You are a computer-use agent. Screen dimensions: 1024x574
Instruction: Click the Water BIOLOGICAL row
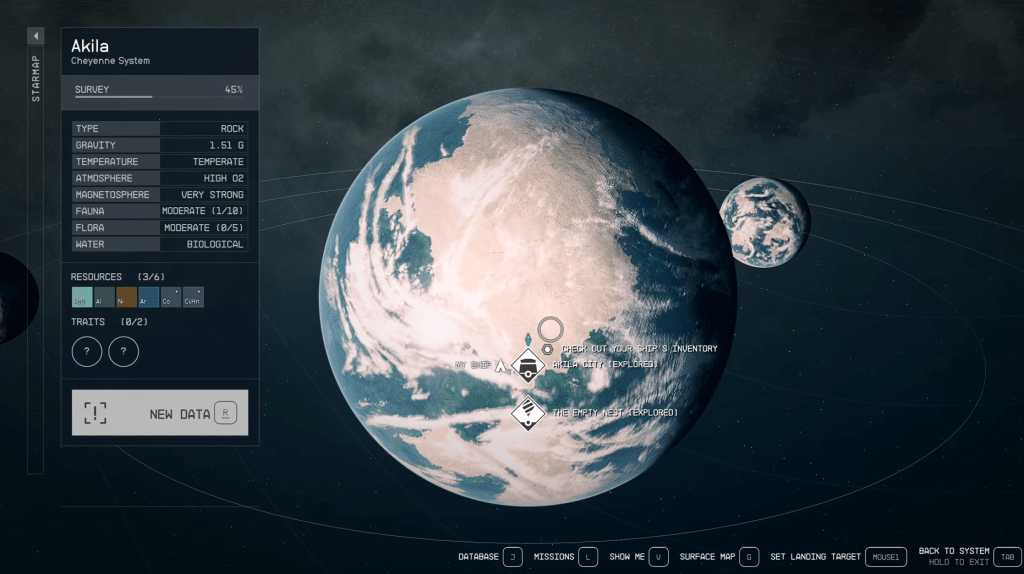click(159, 244)
